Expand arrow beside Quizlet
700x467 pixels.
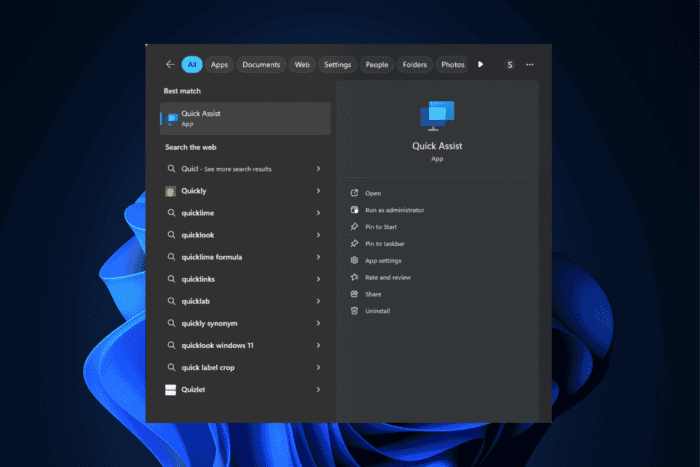point(318,390)
